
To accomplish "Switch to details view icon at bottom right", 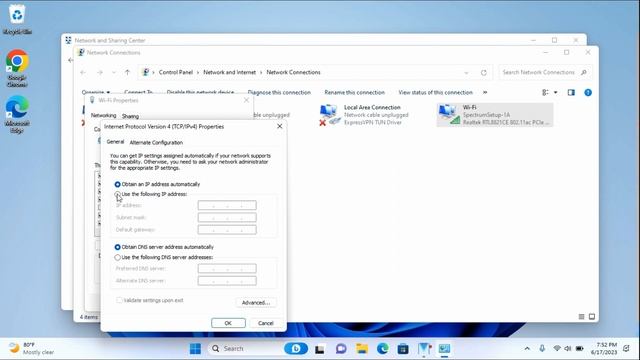I will click(581, 317).
